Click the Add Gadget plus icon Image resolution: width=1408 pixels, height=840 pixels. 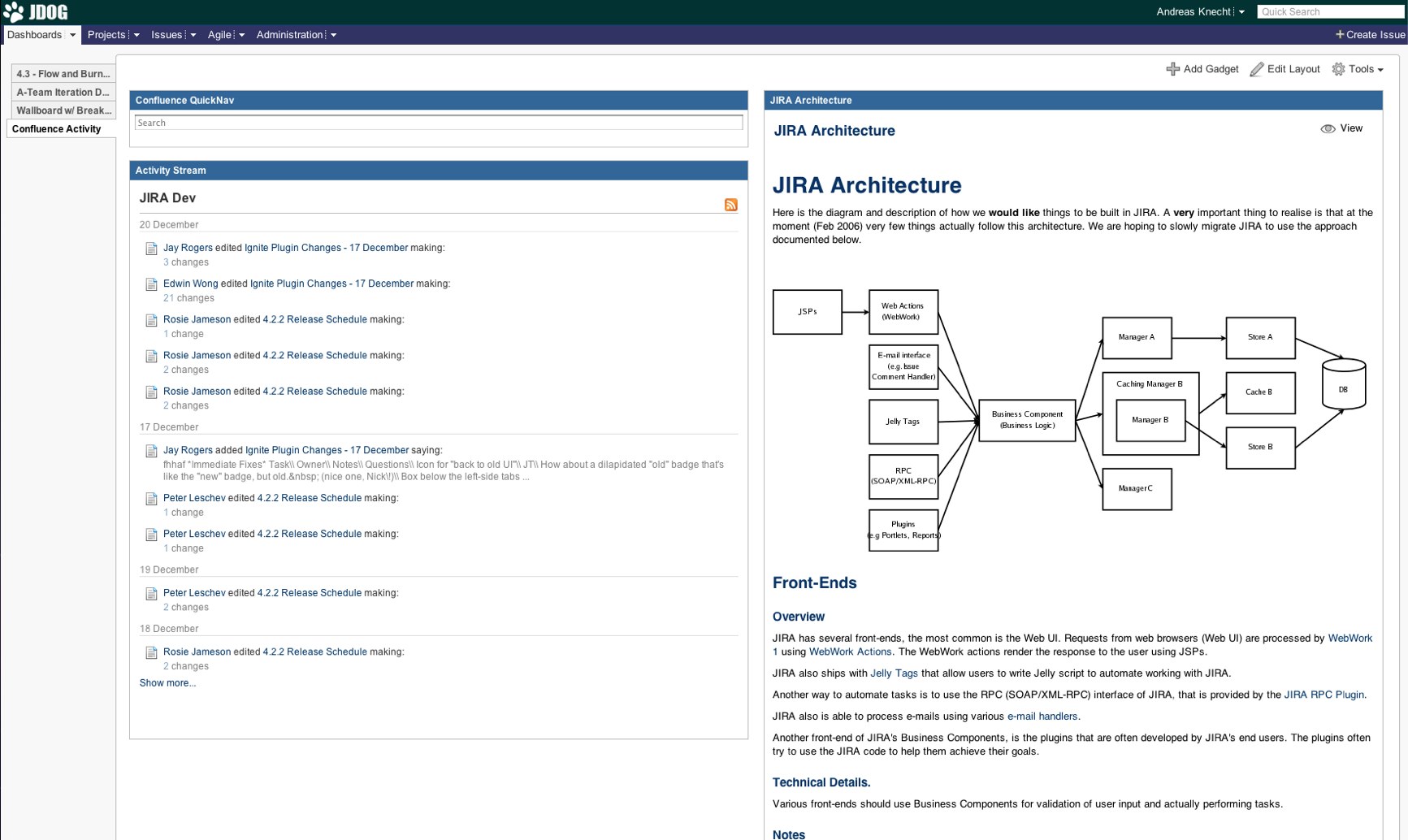click(1172, 69)
